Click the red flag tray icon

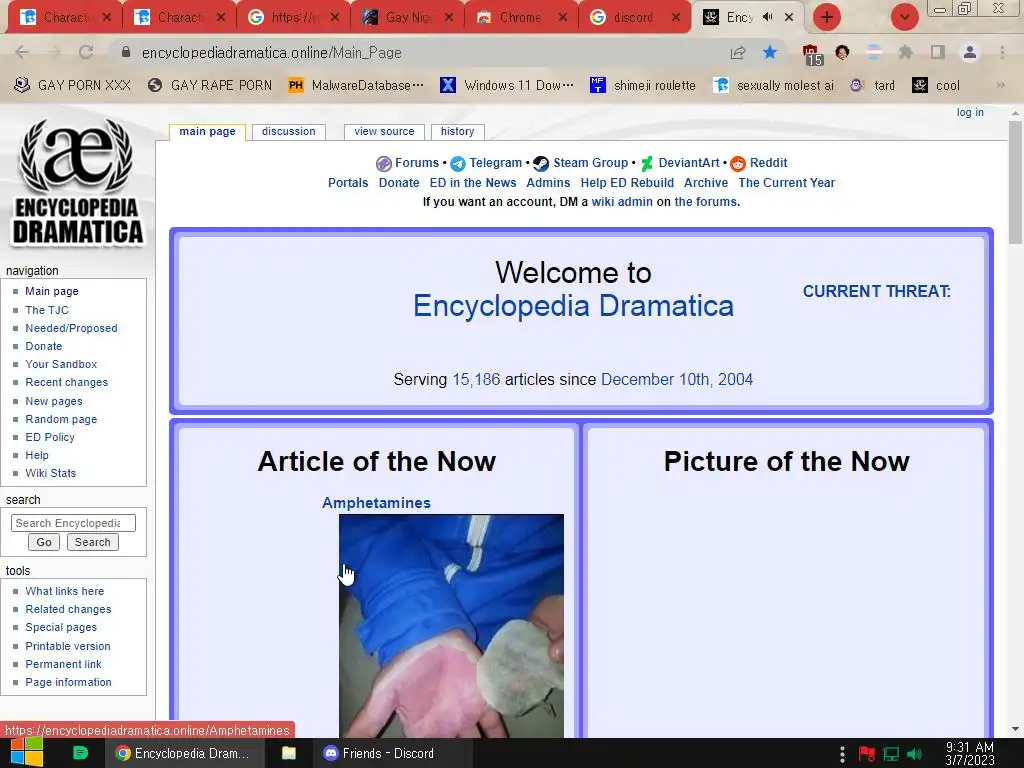tap(867, 754)
